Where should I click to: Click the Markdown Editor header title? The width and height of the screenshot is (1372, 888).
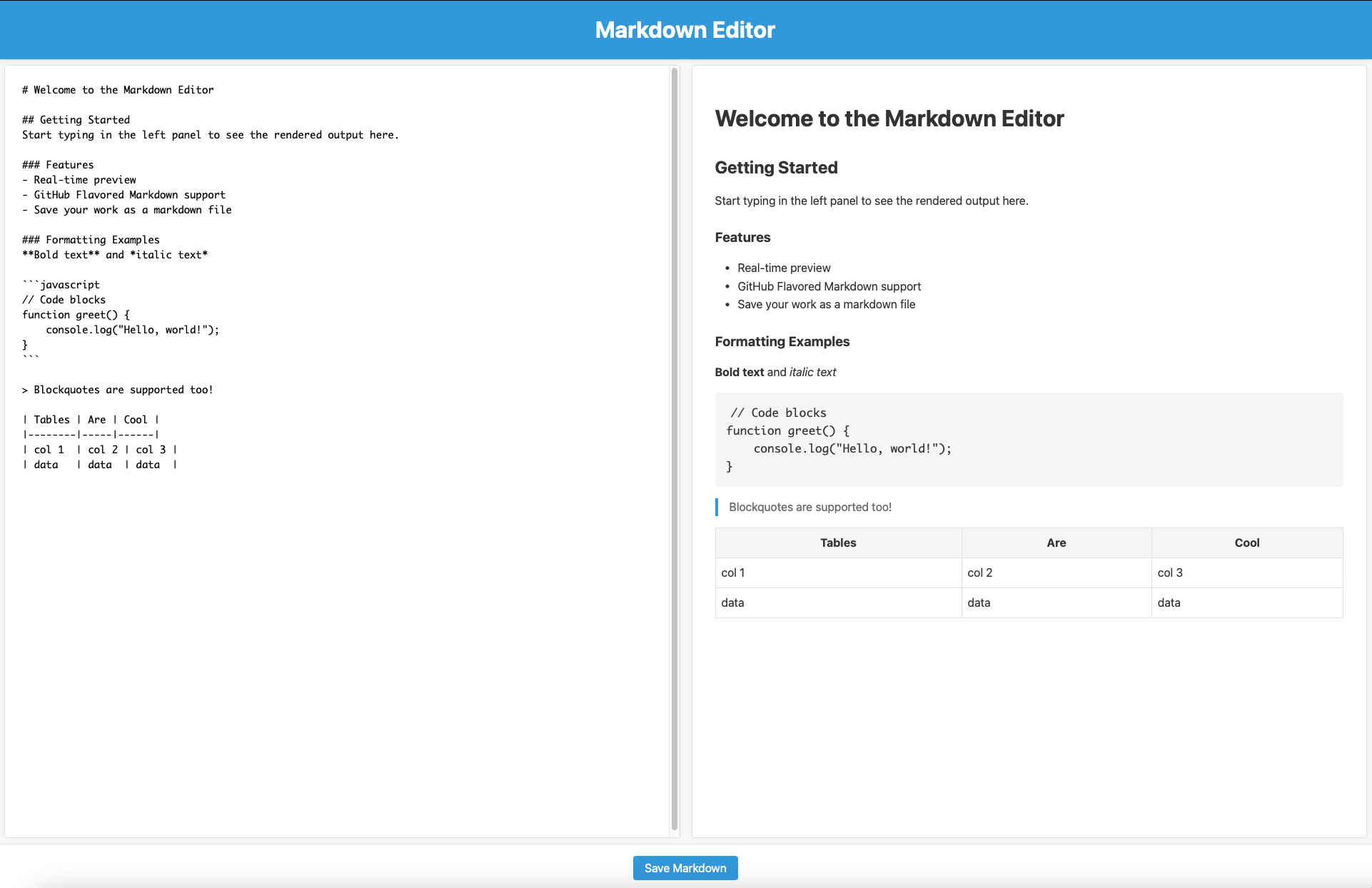tap(685, 30)
